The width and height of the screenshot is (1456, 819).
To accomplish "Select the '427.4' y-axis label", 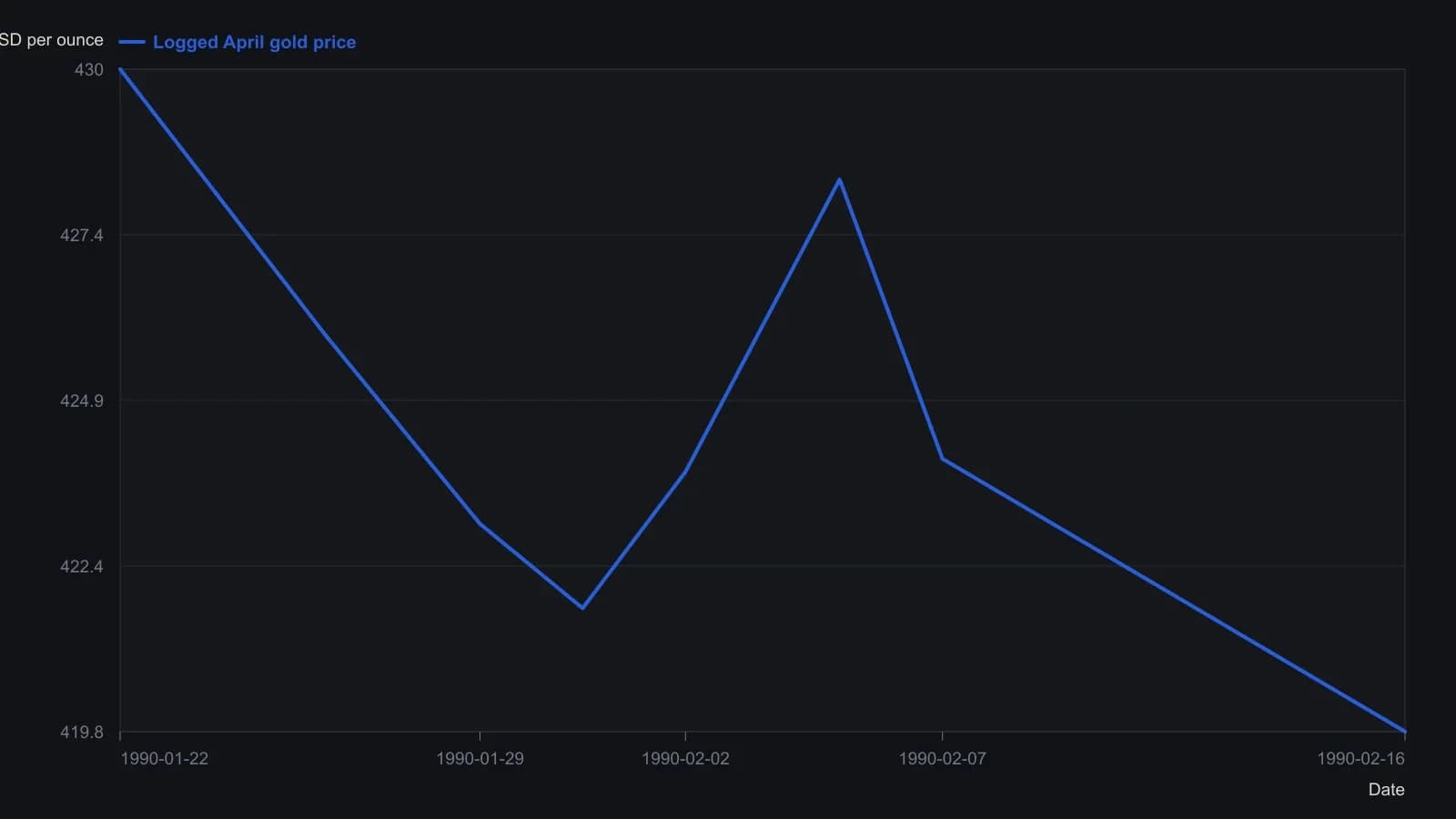I will click(x=82, y=236).
